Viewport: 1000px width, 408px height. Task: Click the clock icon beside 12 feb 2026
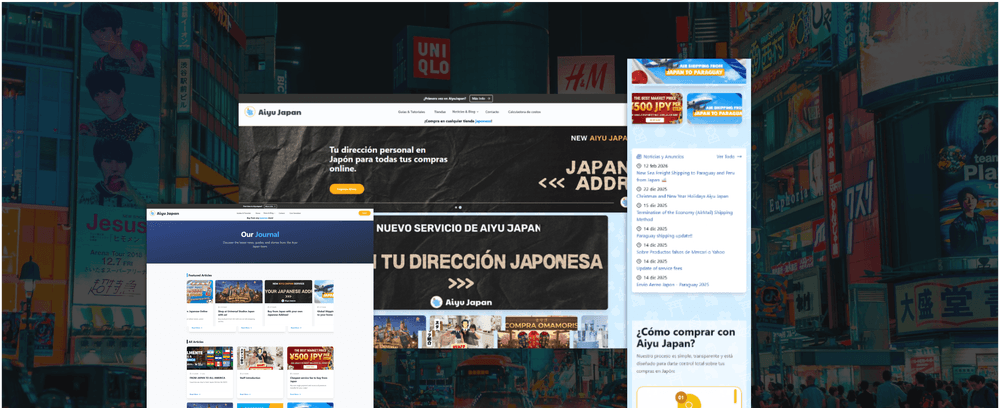coord(639,166)
